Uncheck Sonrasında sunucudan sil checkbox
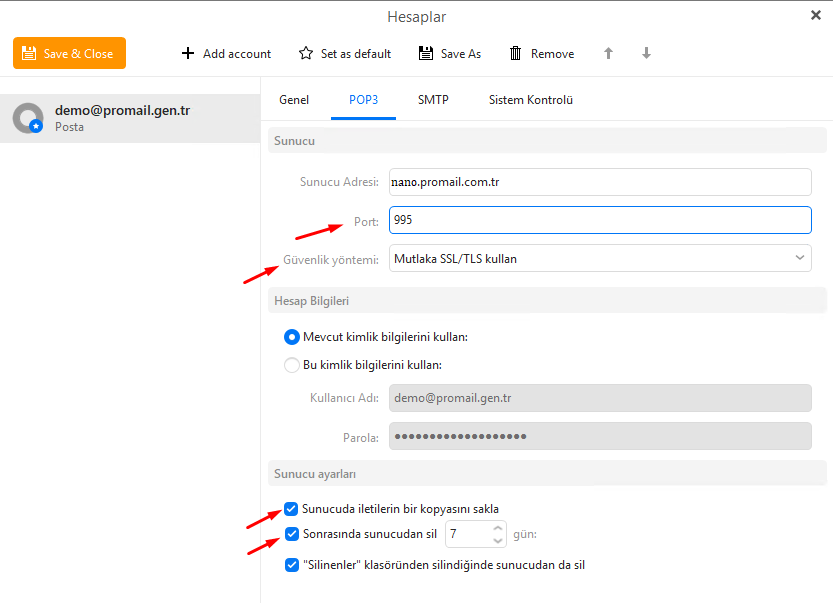The width and height of the screenshot is (833, 603). (x=291, y=534)
